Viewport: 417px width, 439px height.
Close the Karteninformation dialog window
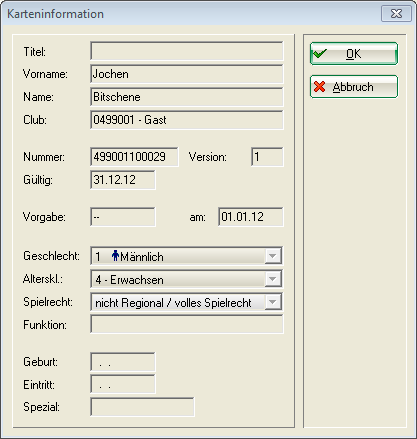pos(396,14)
